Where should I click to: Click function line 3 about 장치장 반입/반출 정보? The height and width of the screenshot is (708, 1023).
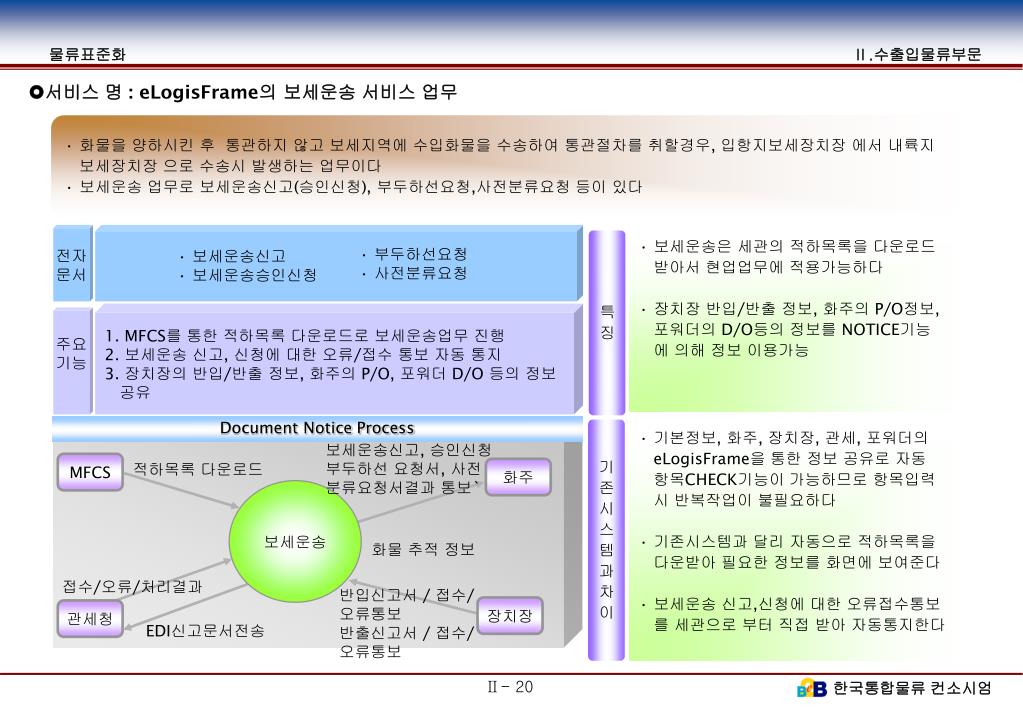[x=330, y=382]
